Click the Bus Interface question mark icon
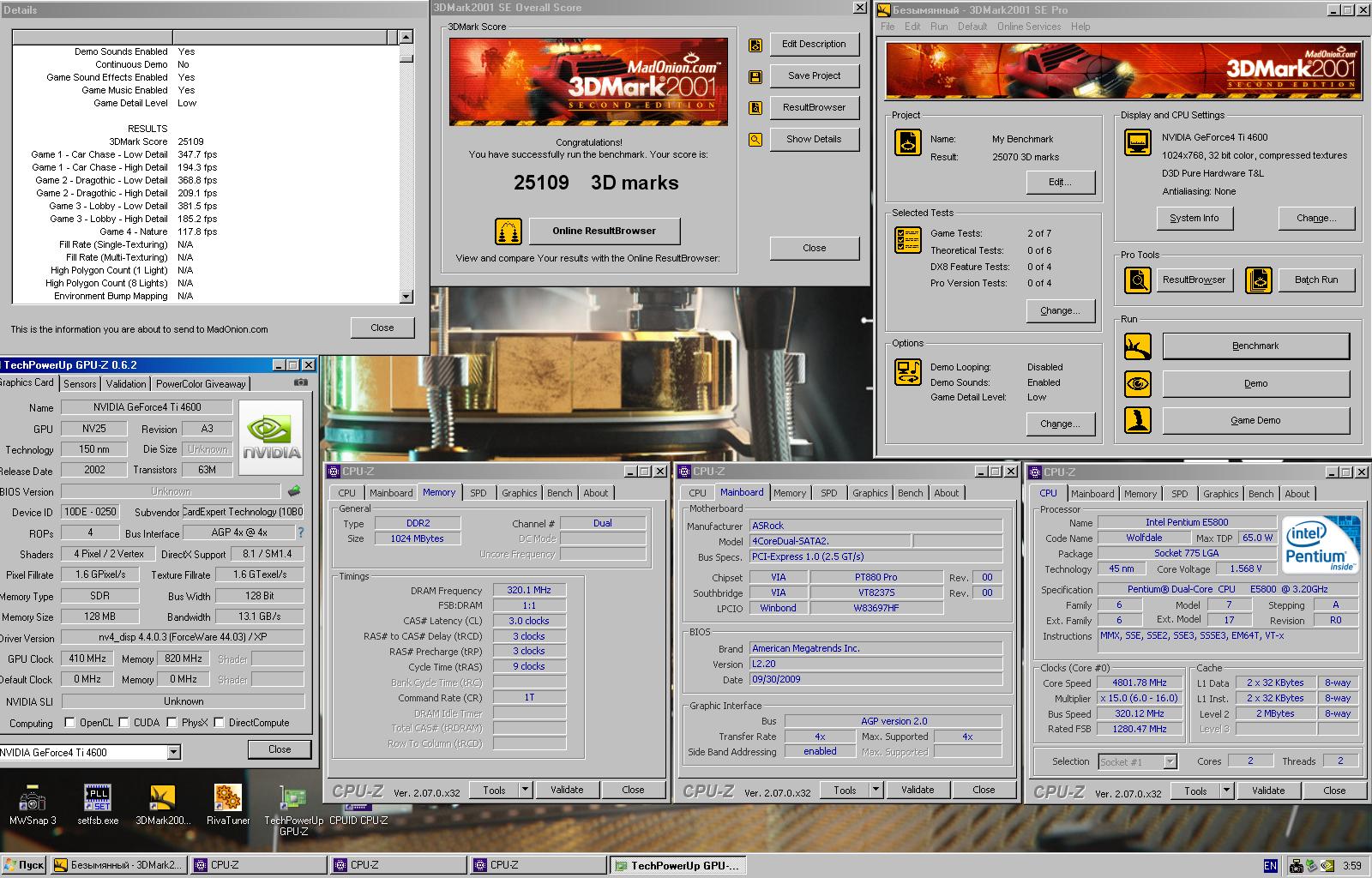Viewport: 1372px width, 878px height. (300, 532)
